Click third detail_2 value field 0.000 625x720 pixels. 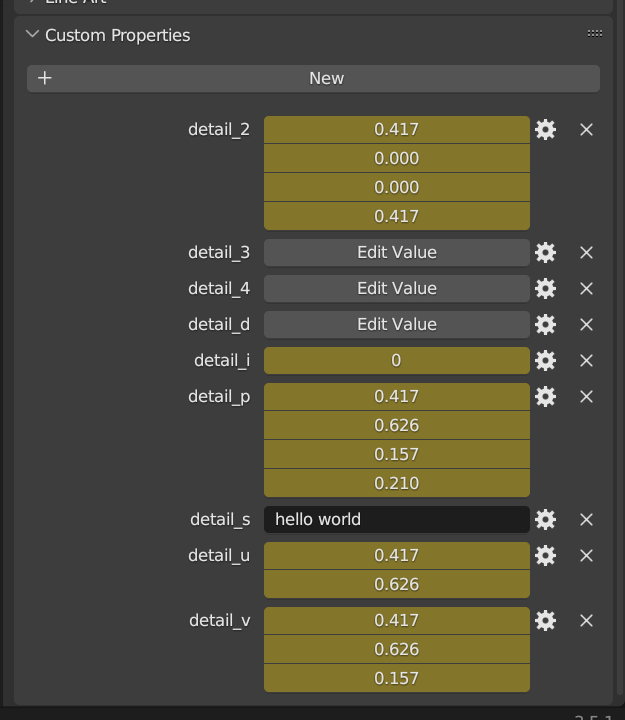coord(397,187)
